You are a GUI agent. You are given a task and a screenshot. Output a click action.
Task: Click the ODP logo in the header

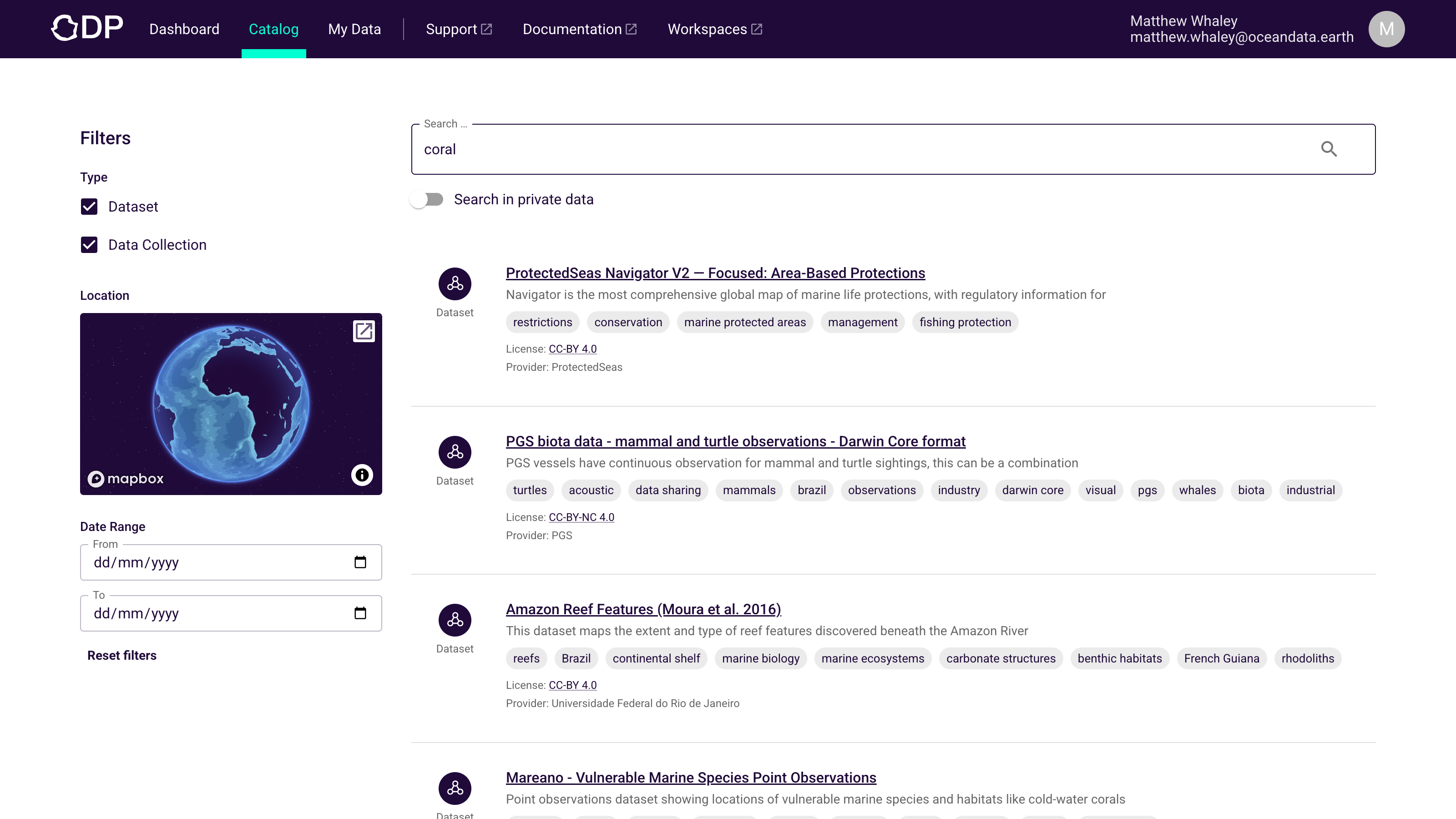(87, 28)
